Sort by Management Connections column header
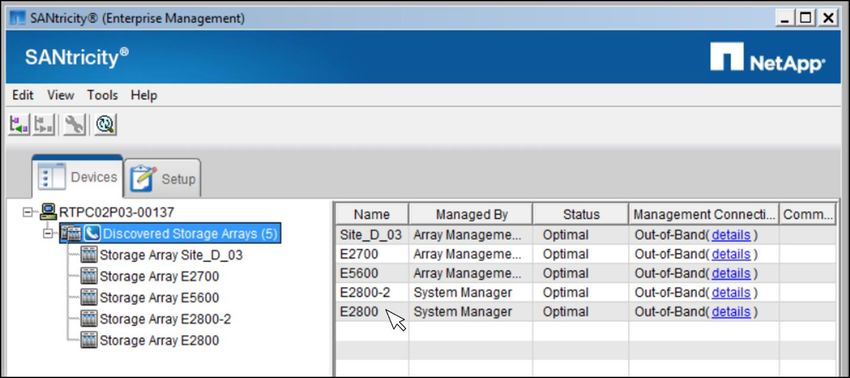Viewport: 850px width, 378px height. 704,214
